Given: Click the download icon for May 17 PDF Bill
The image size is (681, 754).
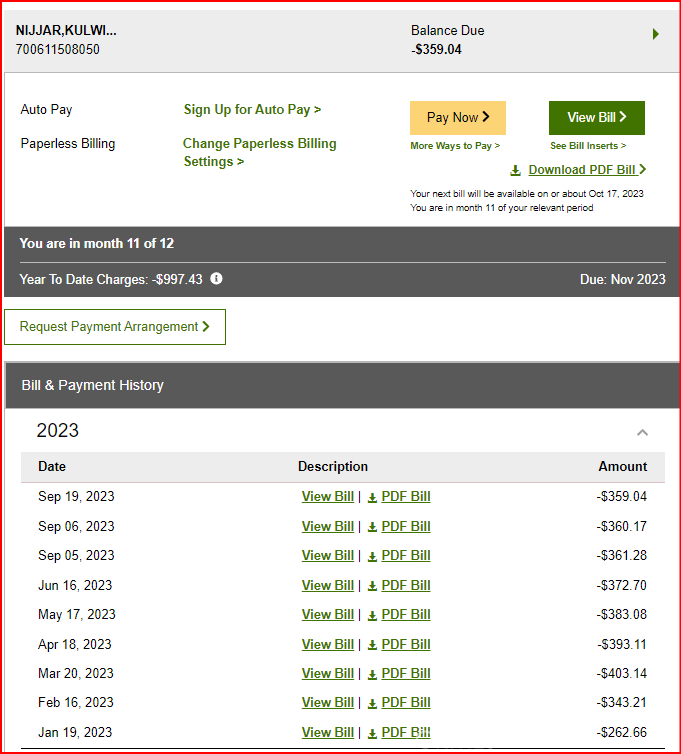Looking at the screenshot, I should [372, 615].
